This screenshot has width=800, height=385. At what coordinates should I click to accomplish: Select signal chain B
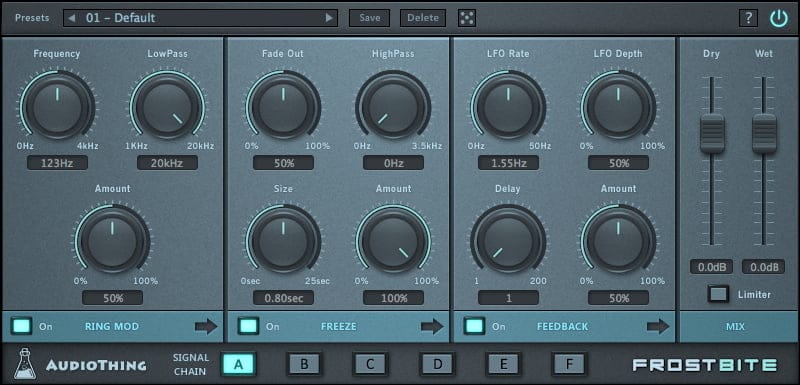coord(305,364)
